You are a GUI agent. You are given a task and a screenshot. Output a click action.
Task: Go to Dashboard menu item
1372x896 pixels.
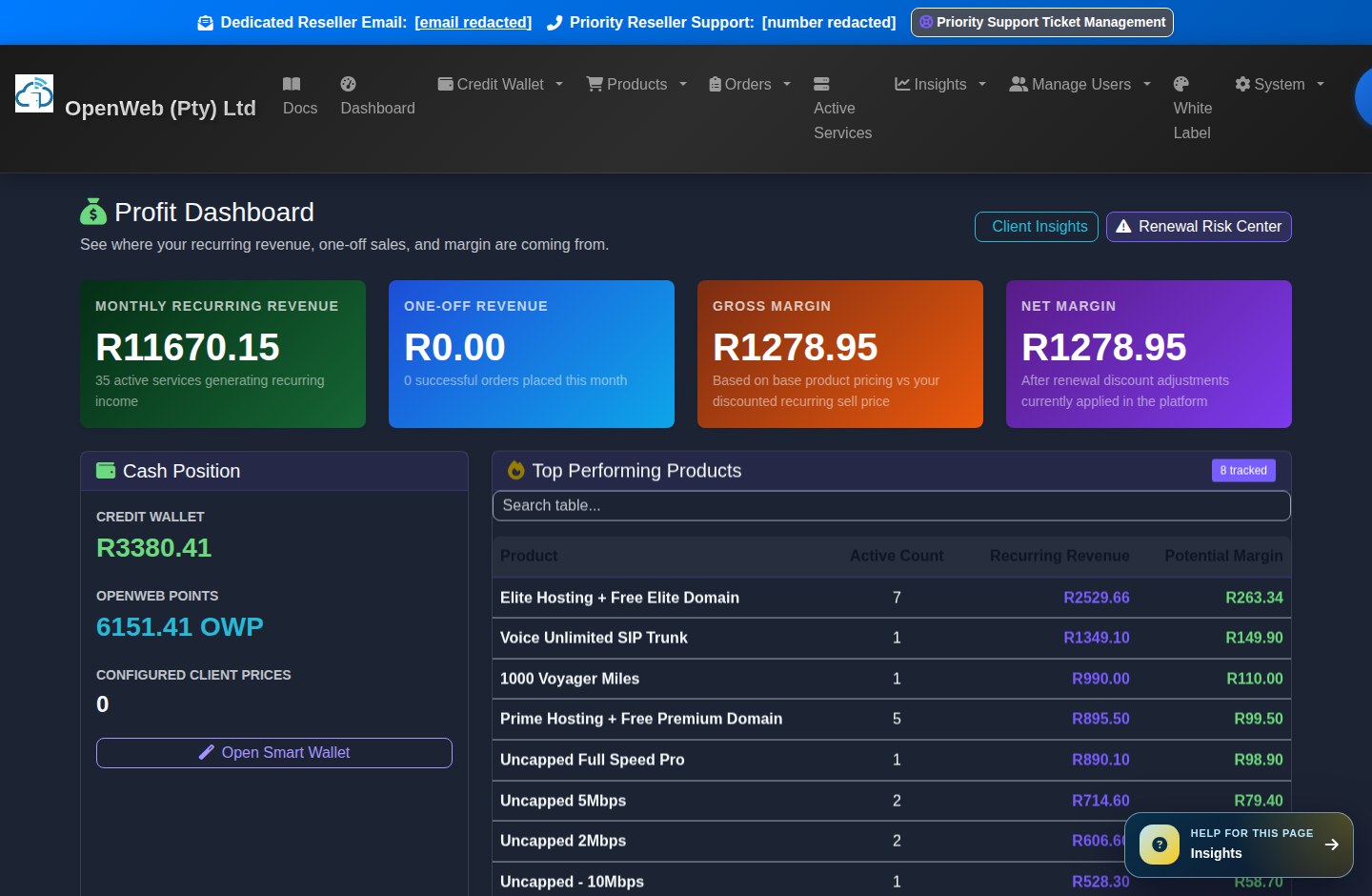tap(377, 96)
